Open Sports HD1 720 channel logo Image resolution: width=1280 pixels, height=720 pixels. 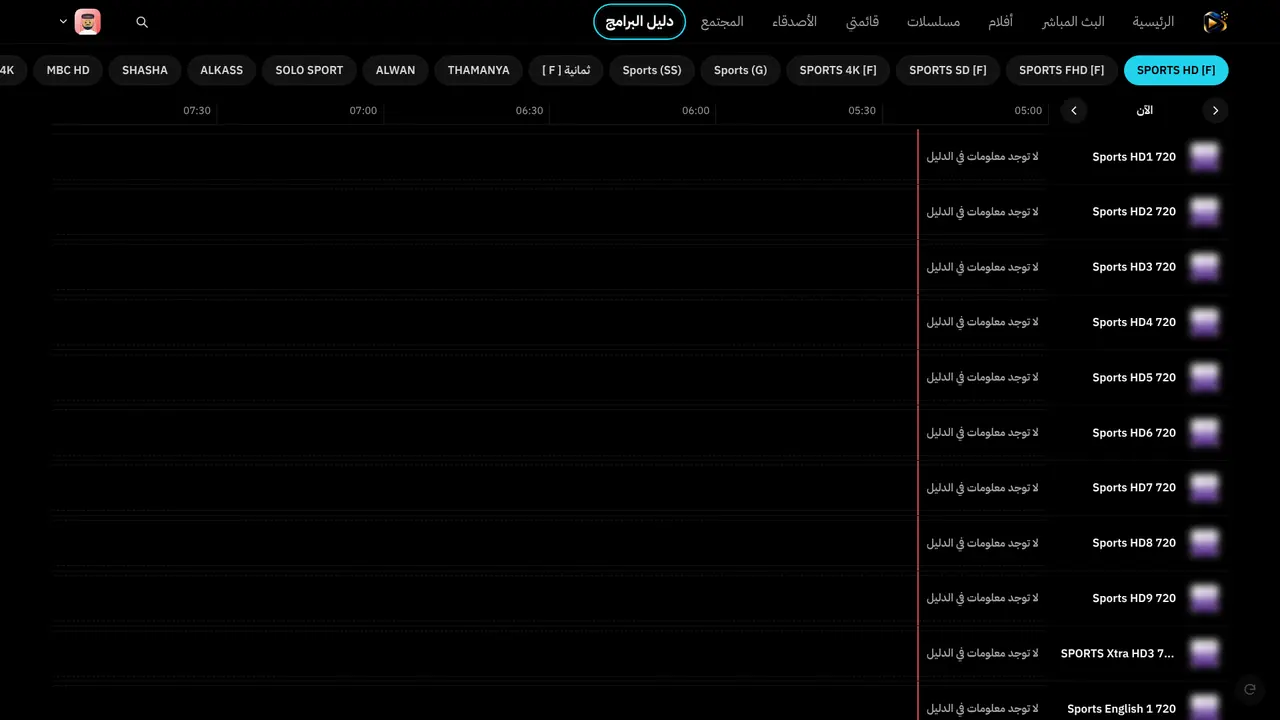(1204, 157)
